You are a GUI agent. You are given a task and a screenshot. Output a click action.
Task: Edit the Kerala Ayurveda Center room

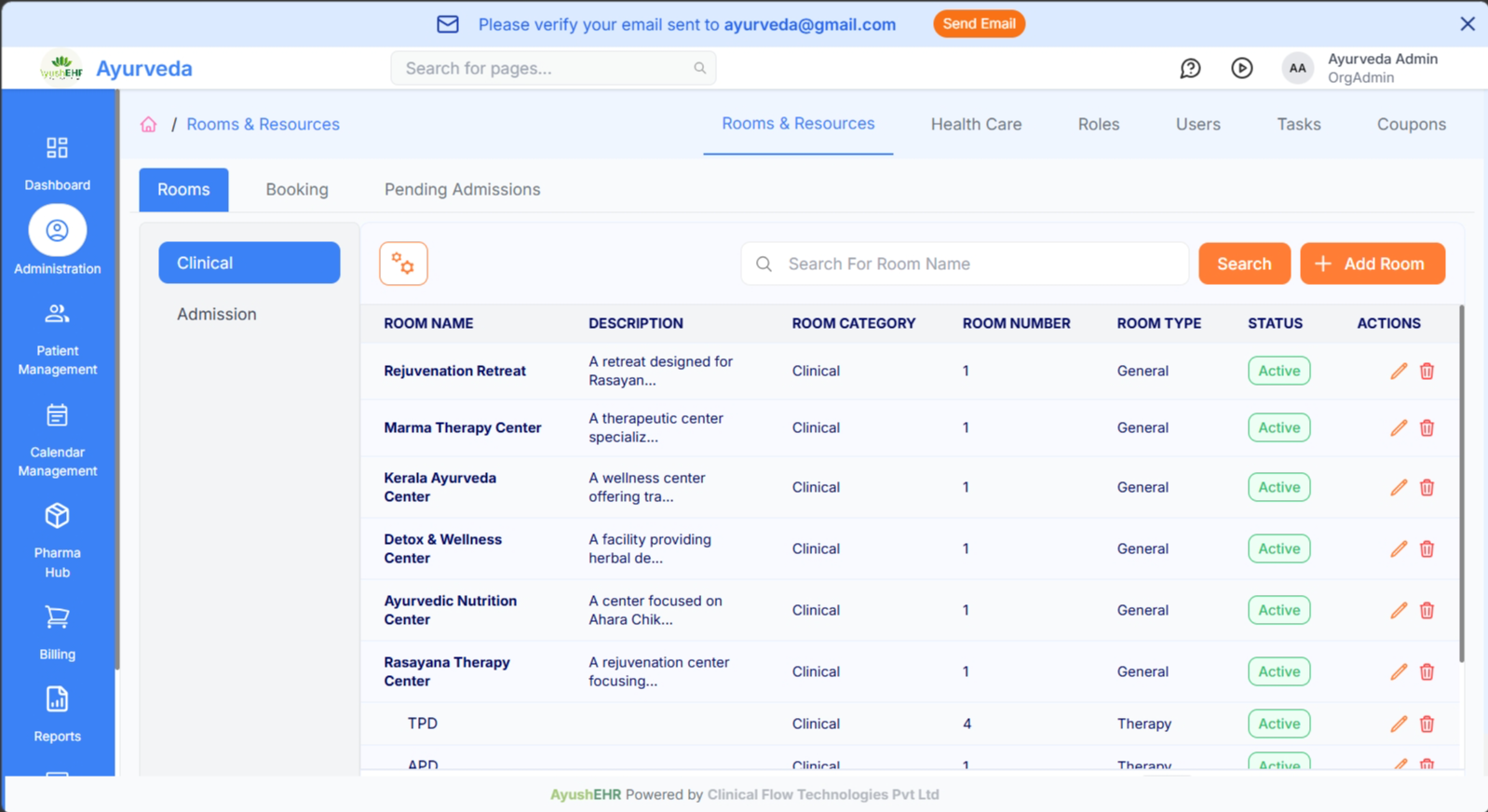coord(1399,487)
